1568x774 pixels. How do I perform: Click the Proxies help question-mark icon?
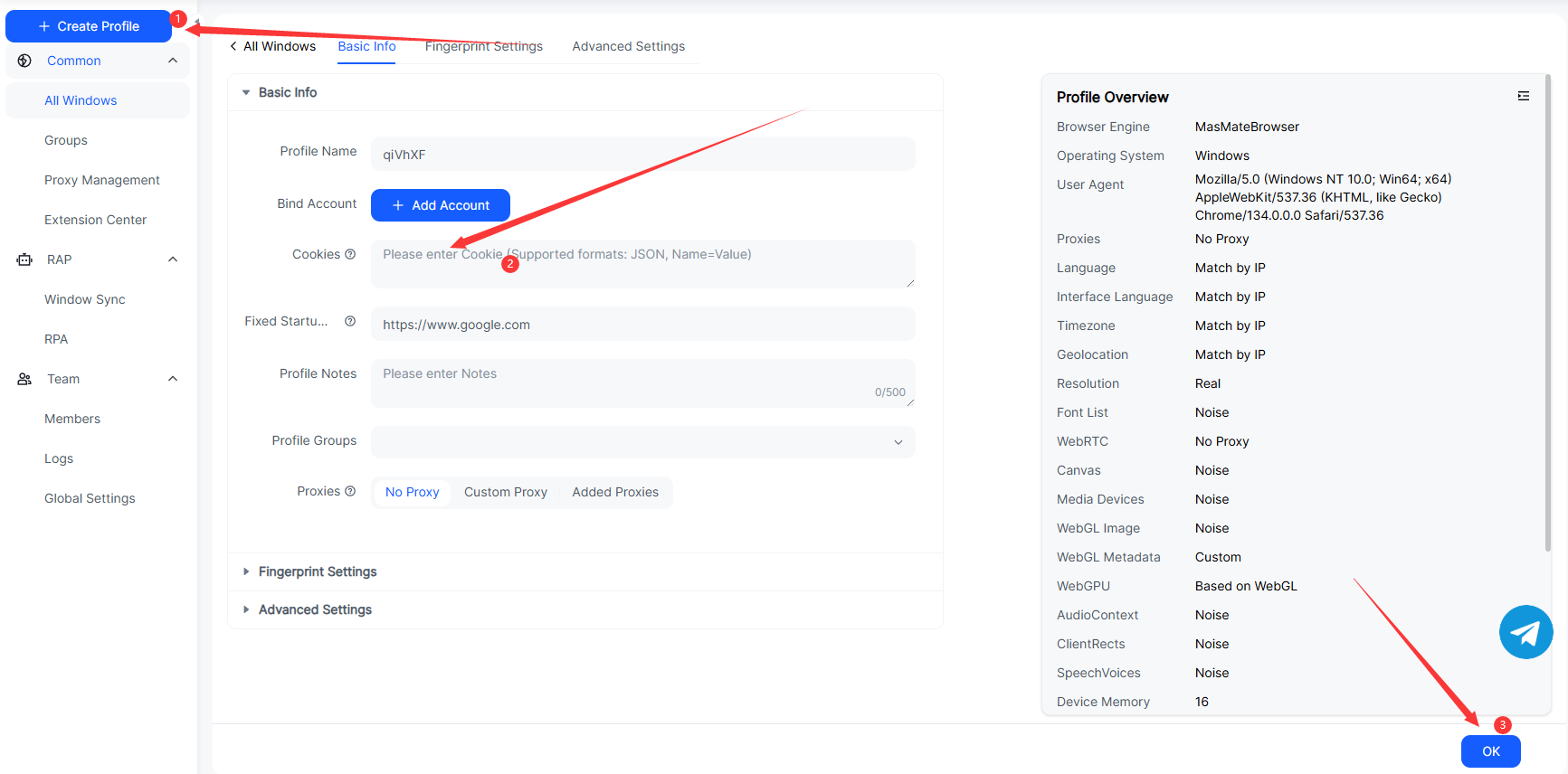tap(350, 491)
